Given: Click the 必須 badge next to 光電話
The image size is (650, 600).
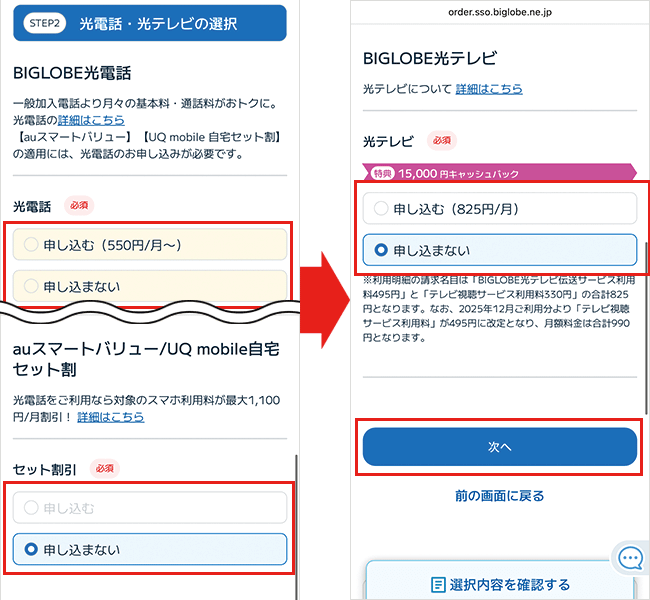Looking at the screenshot, I should [78, 205].
